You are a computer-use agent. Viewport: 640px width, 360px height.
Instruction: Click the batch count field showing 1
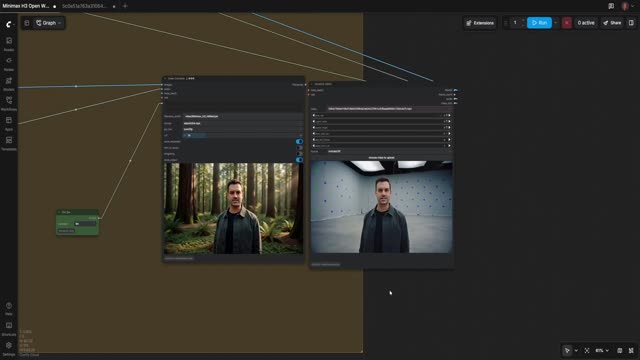[x=515, y=23]
